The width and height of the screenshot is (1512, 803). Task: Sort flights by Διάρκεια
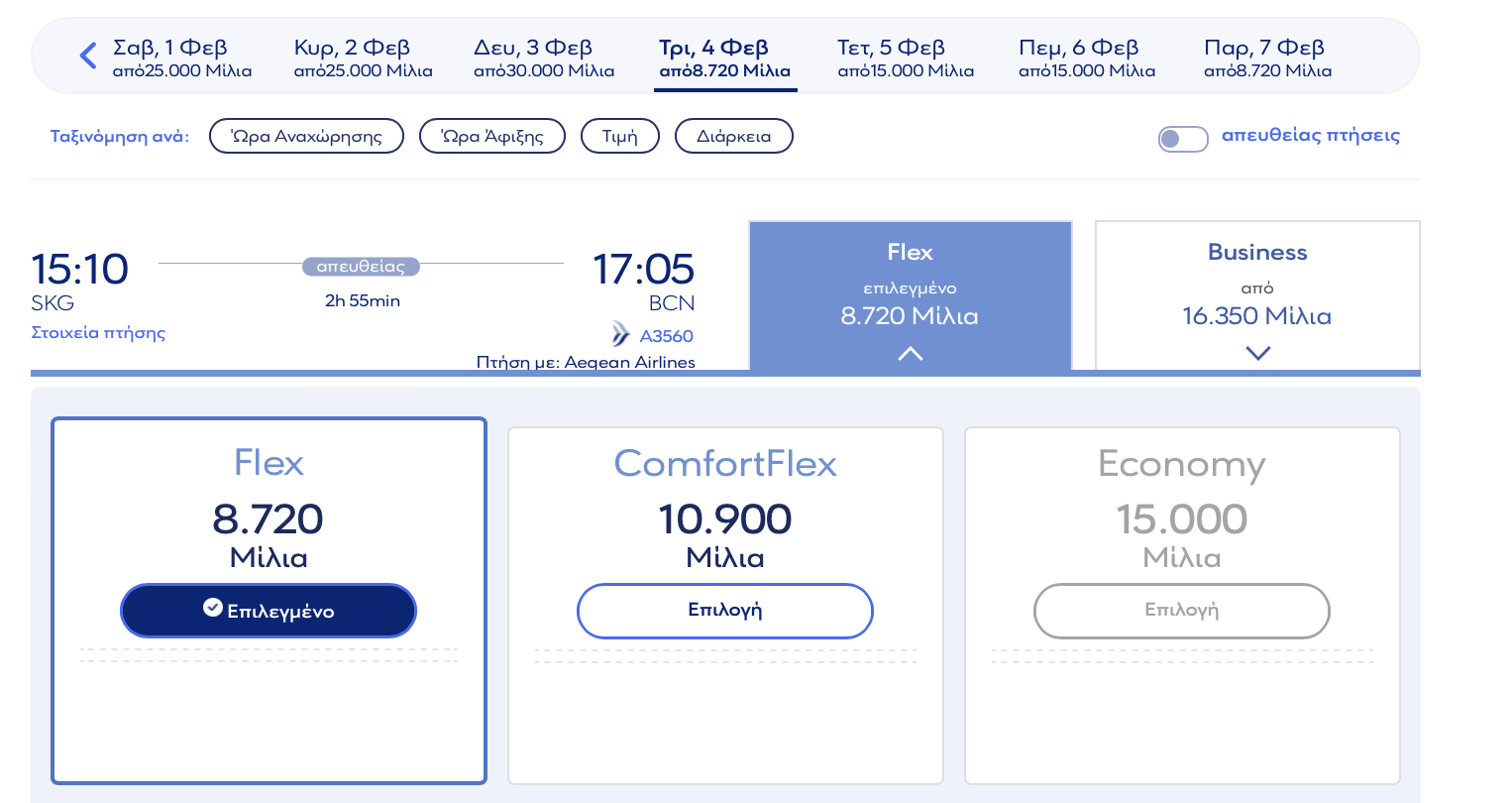coord(733,137)
